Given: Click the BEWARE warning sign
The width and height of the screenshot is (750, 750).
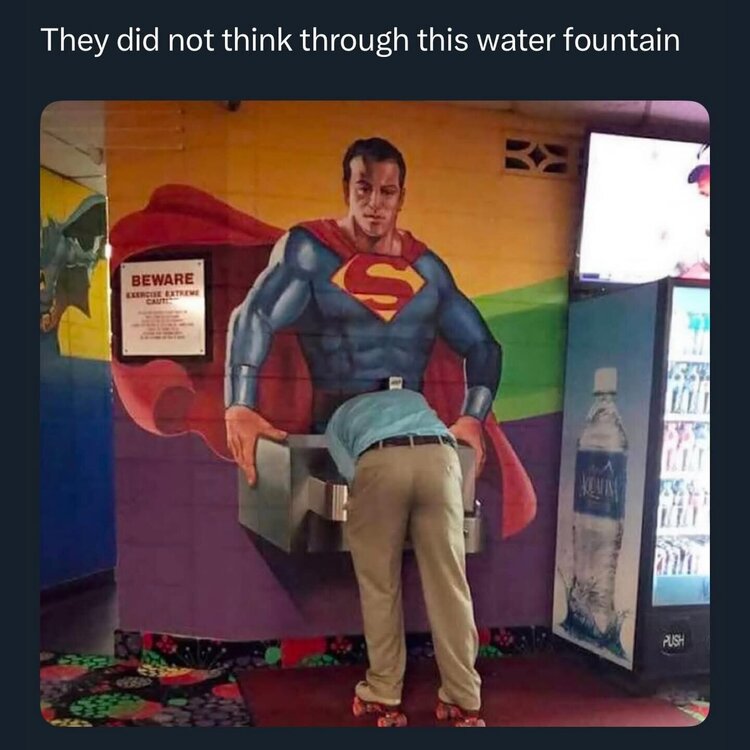Looking at the screenshot, I should (164, 308).
